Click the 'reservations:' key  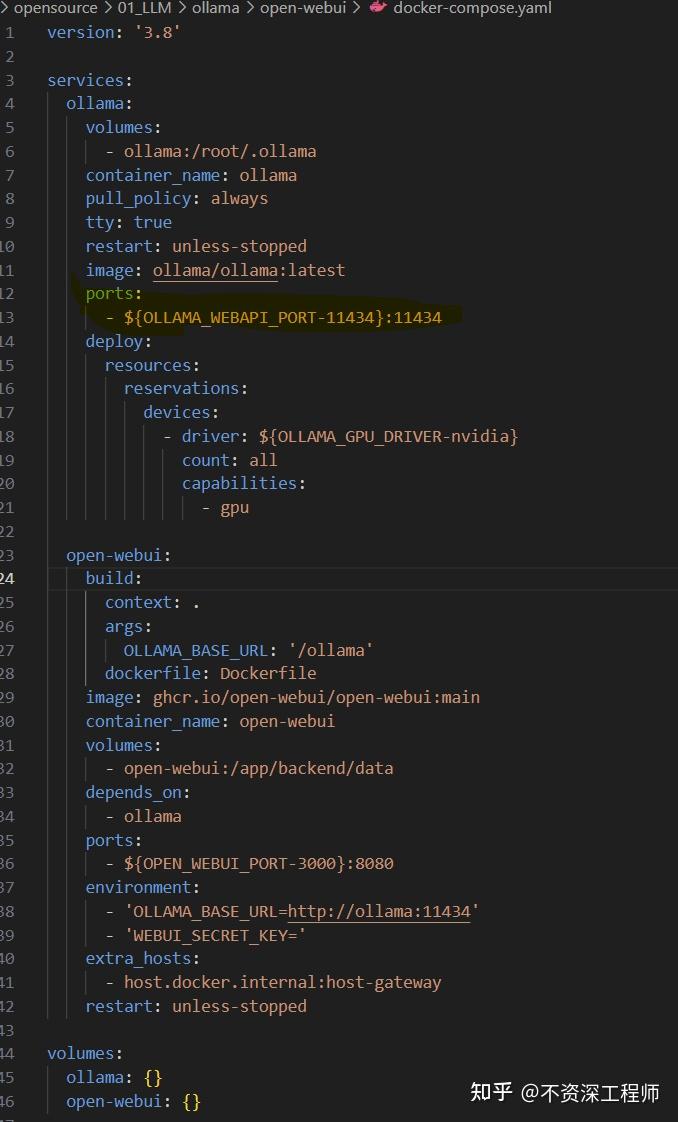[186, 389]
